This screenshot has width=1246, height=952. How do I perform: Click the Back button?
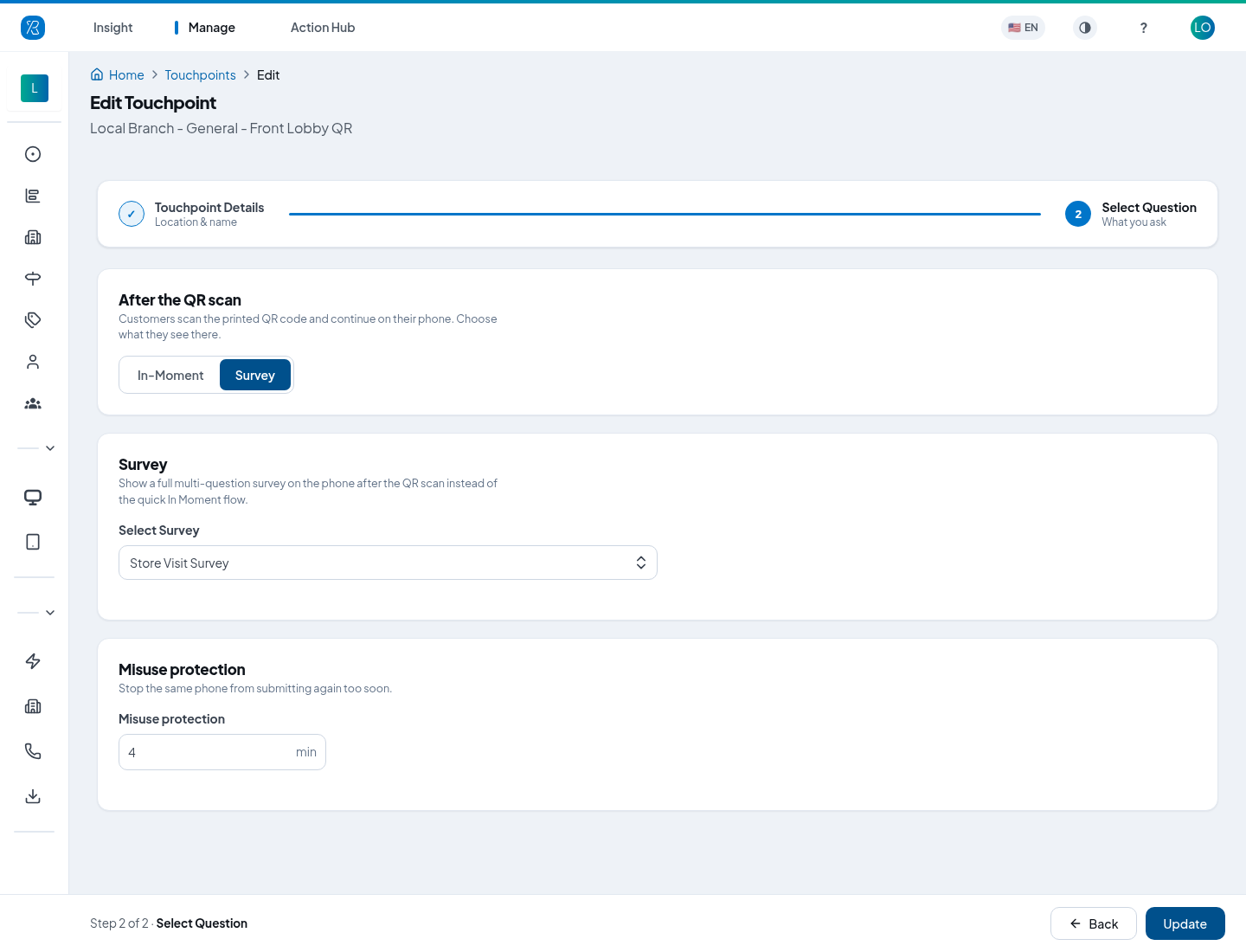tap(1094, 923)
